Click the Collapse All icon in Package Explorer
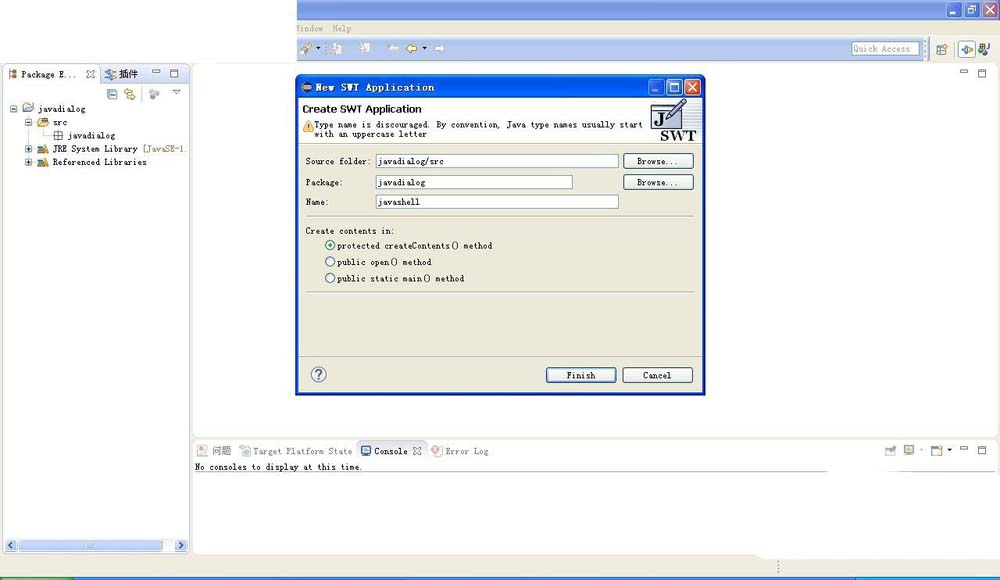The image size is (1000, 580). [x=112, y=94]
